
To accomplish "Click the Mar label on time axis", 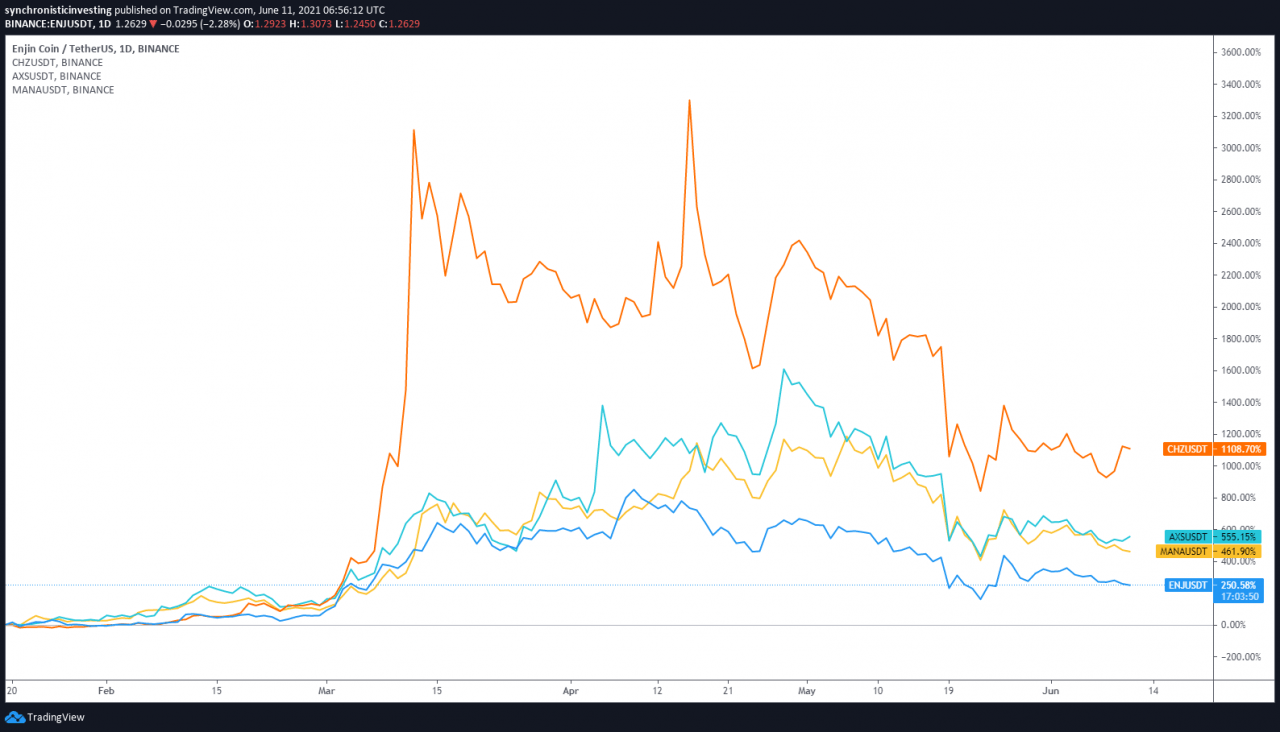I will click(x=326, y=690).
